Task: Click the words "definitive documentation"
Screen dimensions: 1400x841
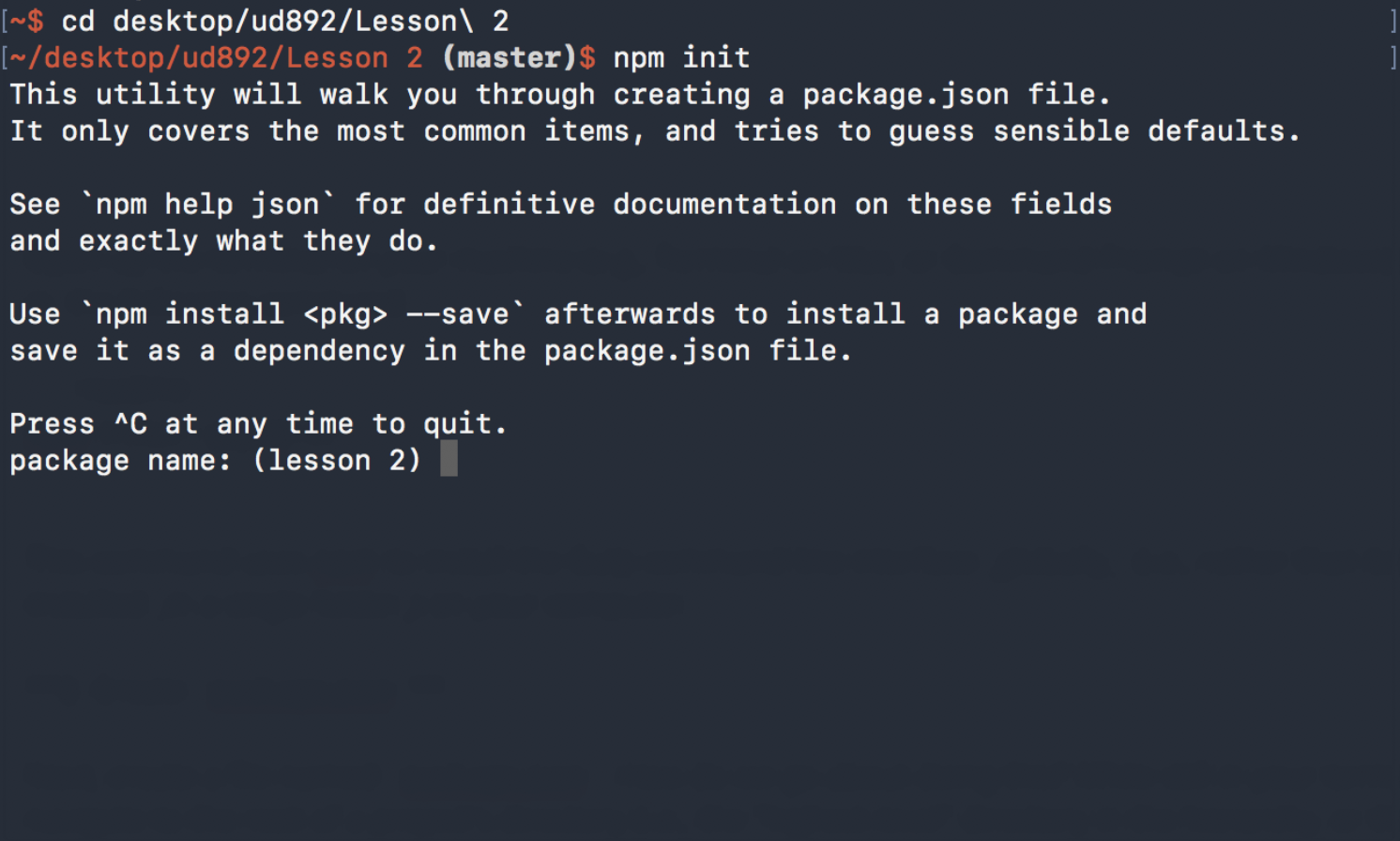Action: coord(630,204)
